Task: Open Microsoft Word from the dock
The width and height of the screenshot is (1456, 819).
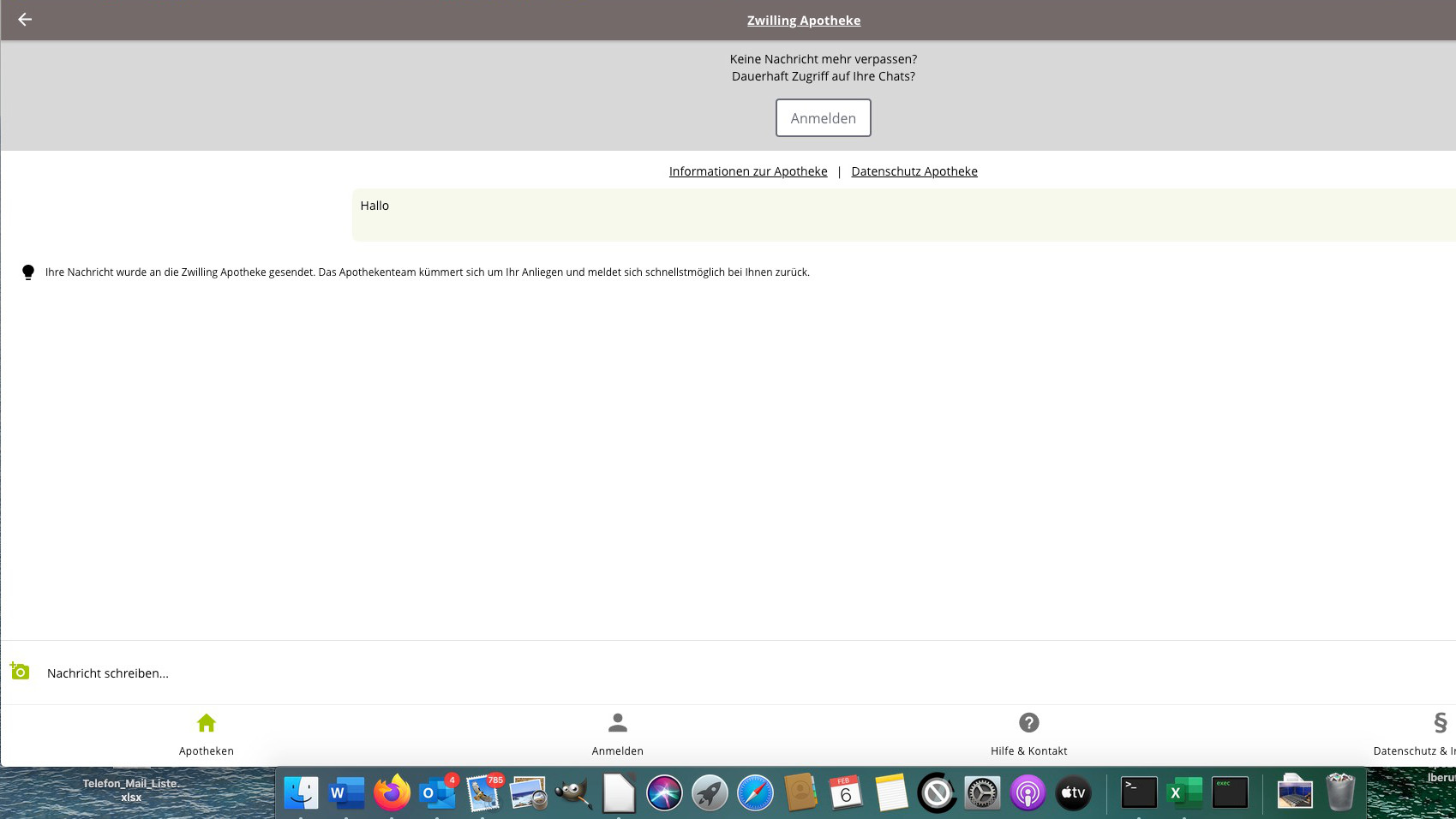Action: point(347,792)
